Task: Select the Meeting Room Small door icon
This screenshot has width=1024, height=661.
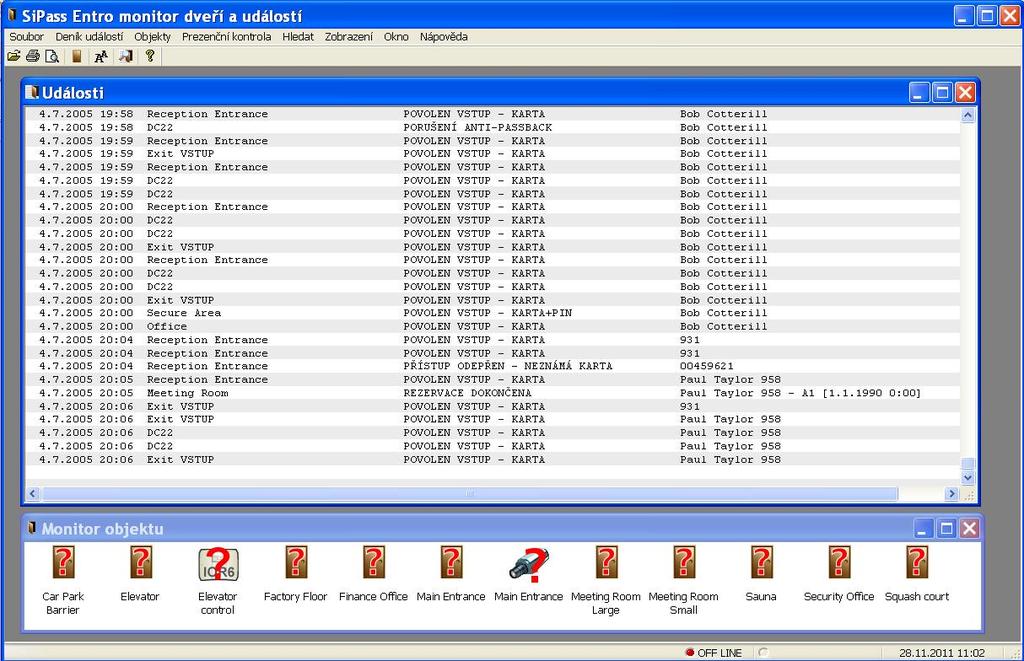Action: [684, 563]
